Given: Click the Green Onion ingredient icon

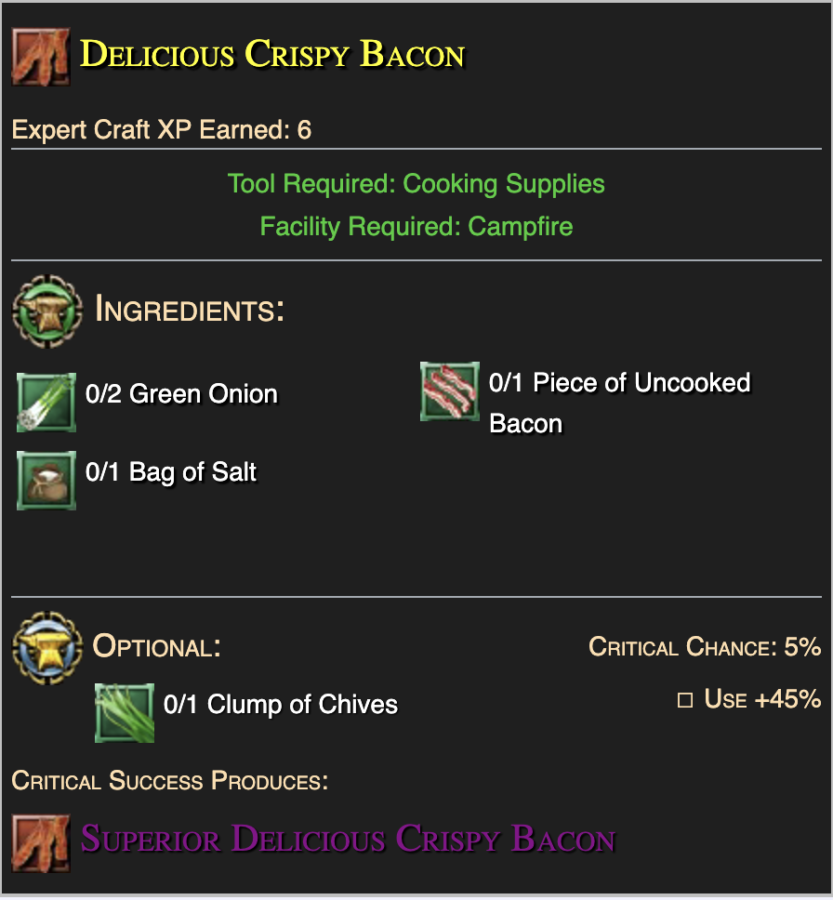Looking at the screenshot, I should click(x=47, y=402).
